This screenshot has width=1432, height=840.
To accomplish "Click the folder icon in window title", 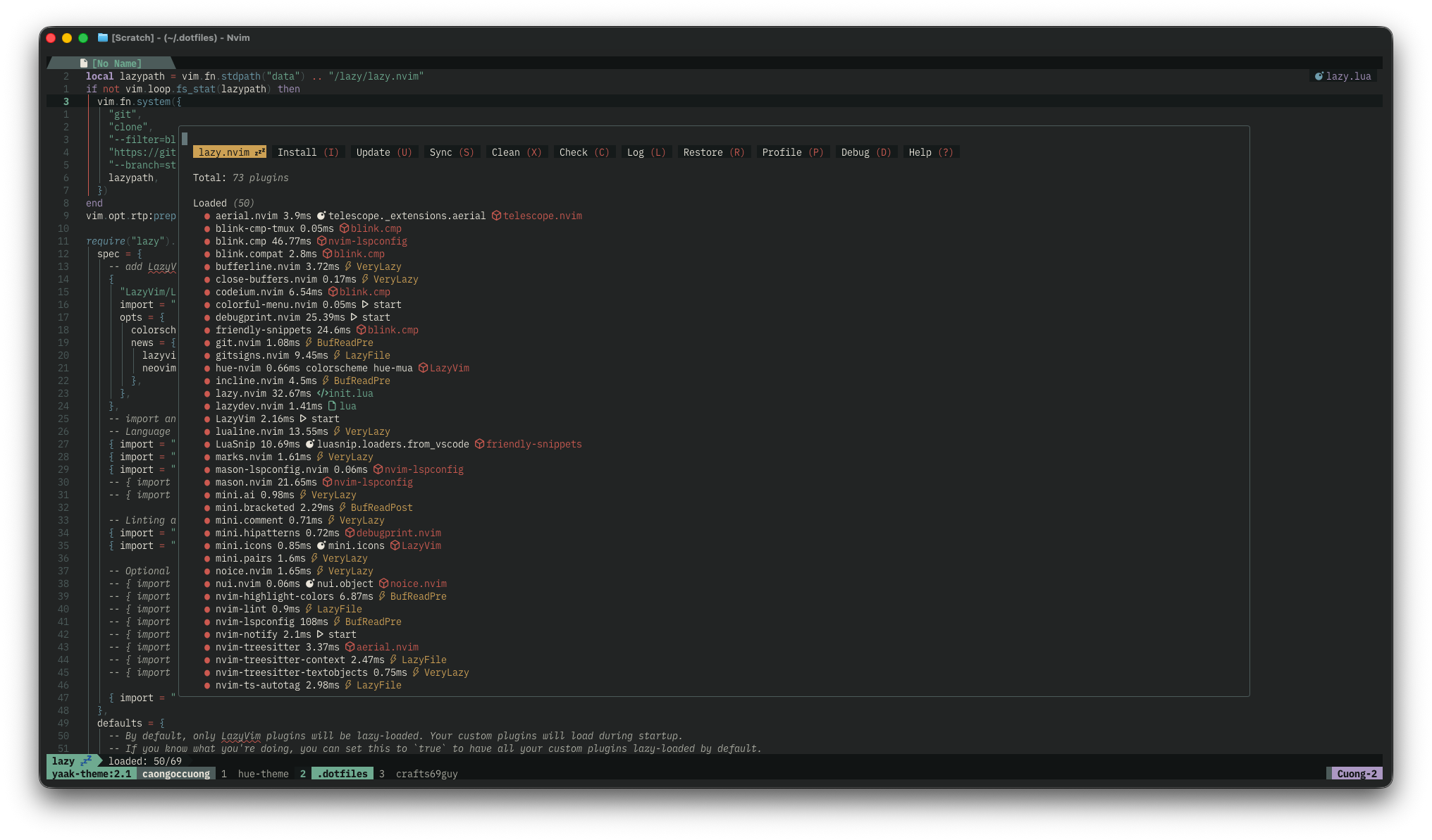I will (x=103, y=37).
